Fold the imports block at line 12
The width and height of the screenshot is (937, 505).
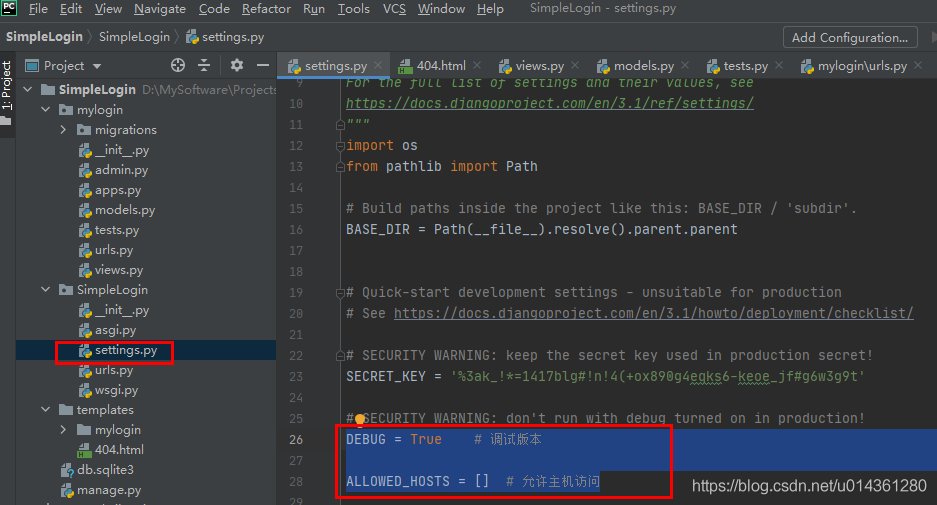340,146
